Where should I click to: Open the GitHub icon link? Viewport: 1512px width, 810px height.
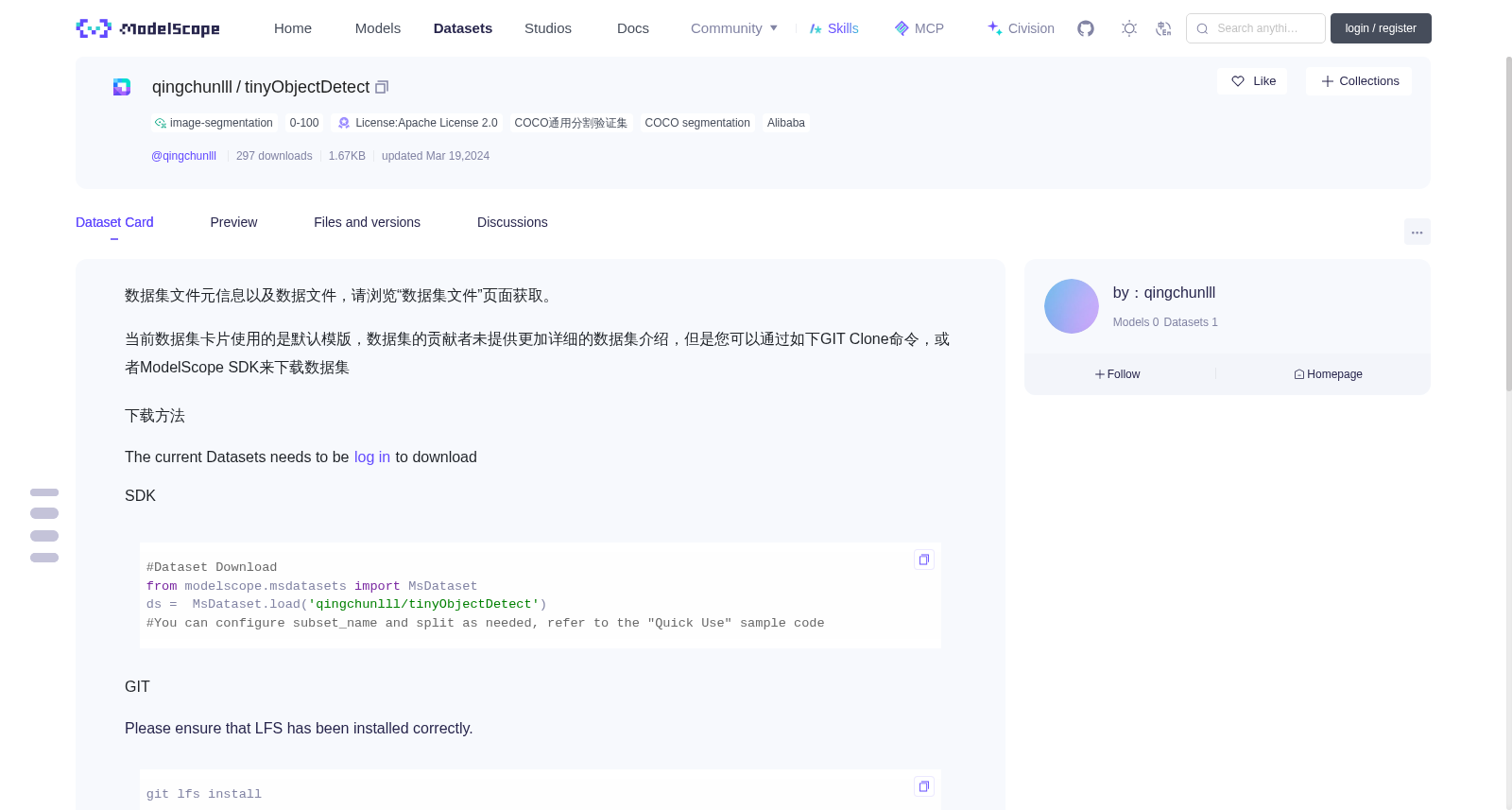coord(1086,28)
